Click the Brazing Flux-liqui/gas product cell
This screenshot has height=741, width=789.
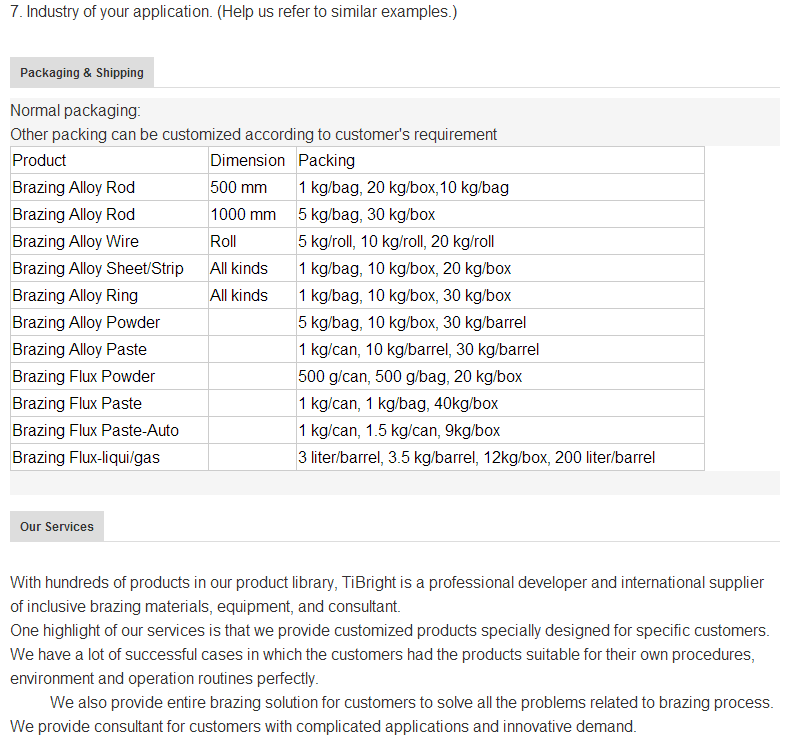[x=109, y=457]
